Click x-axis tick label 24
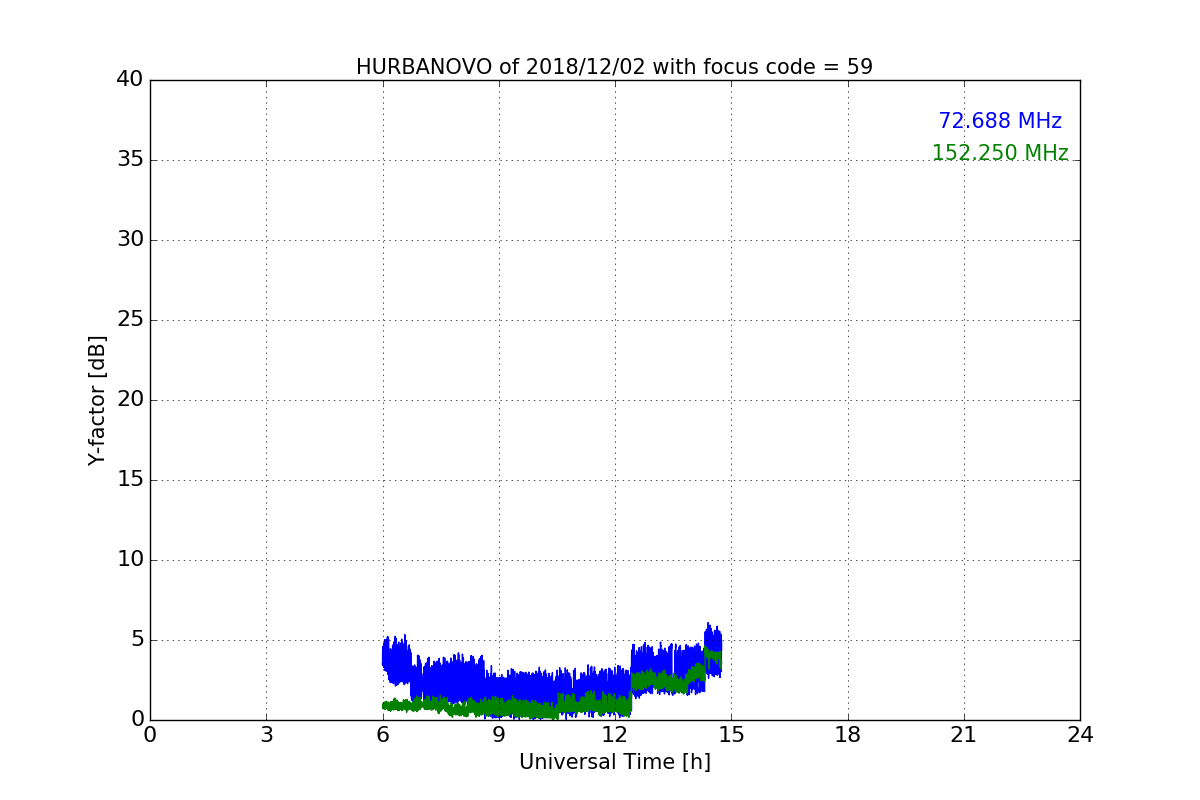 [1080, 735]
